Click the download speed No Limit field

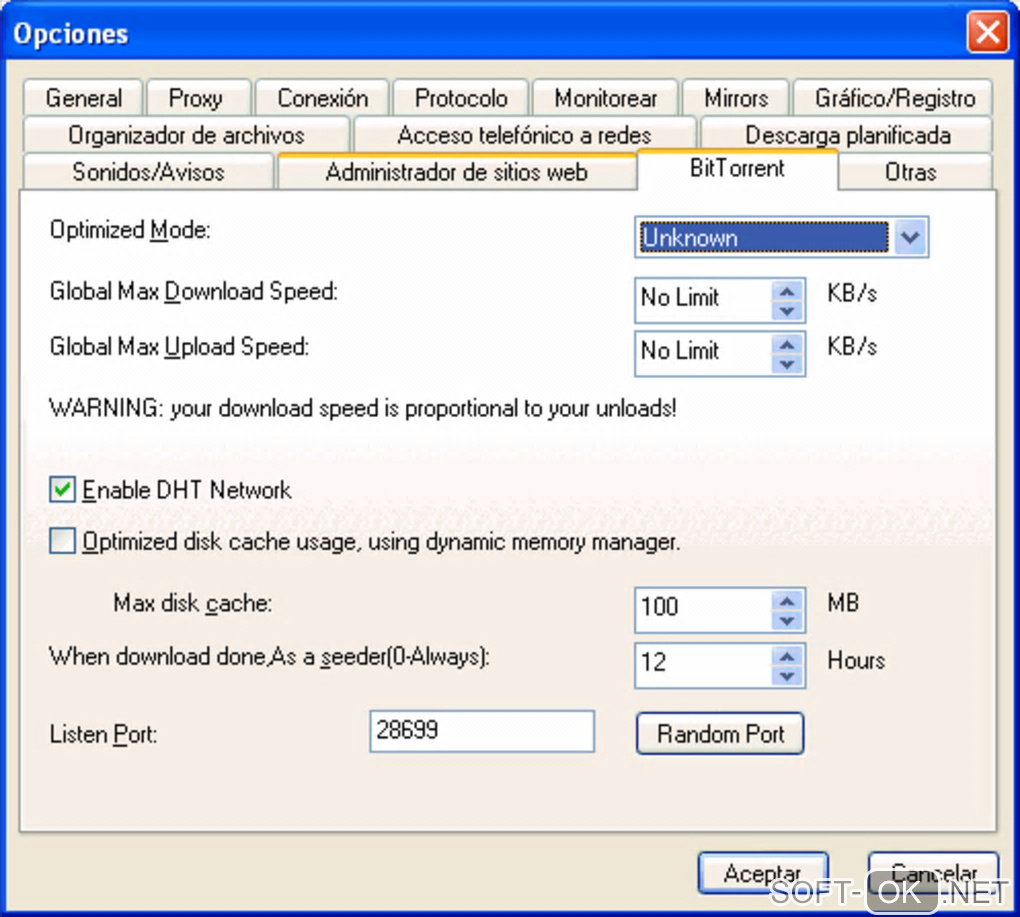[x=705, y=300]
